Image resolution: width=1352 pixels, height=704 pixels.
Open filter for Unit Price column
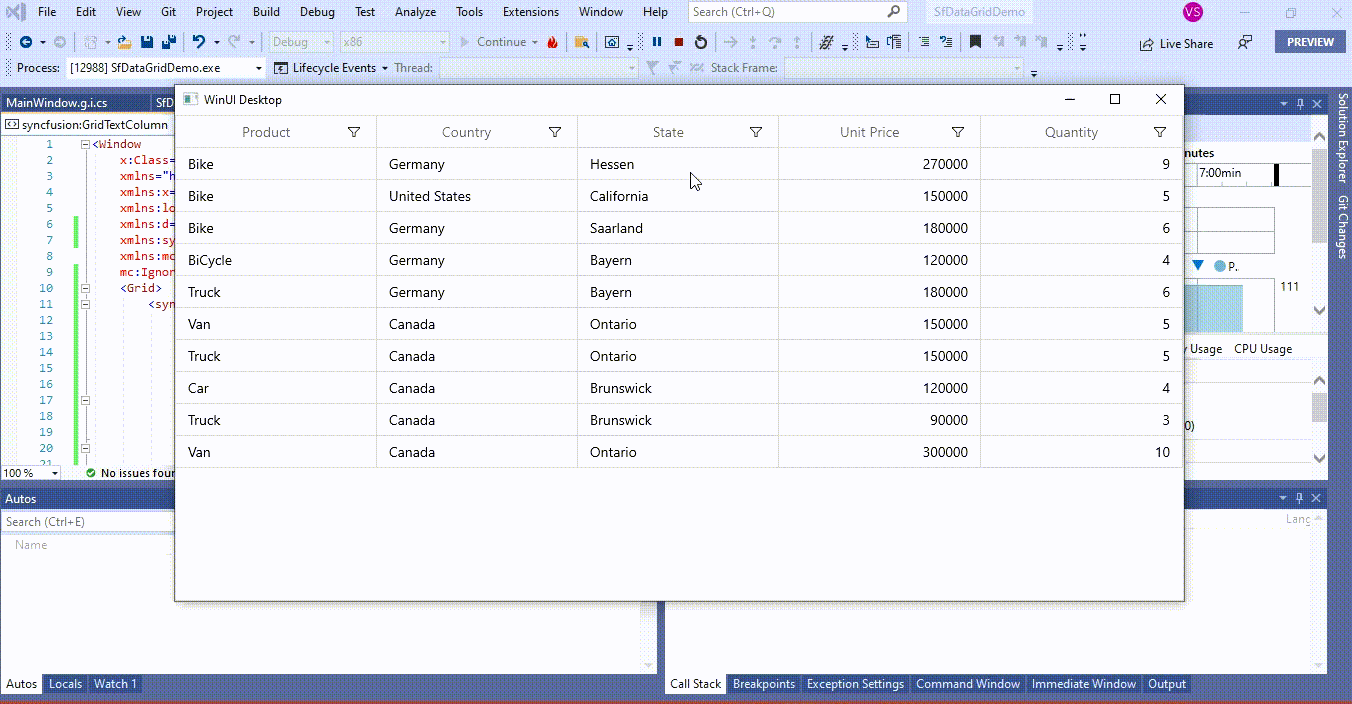coord(958,132)
